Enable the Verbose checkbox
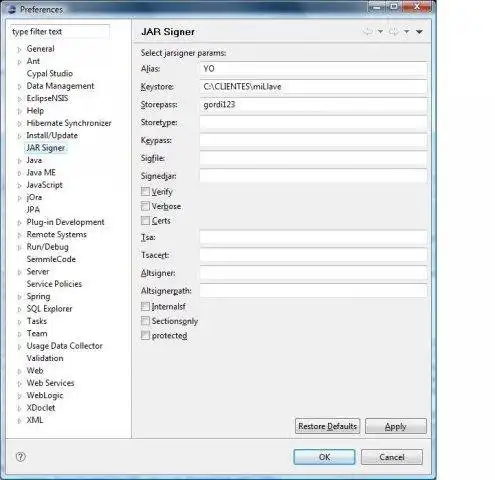This screenshot has height=480, width=495. click(145, 206)
